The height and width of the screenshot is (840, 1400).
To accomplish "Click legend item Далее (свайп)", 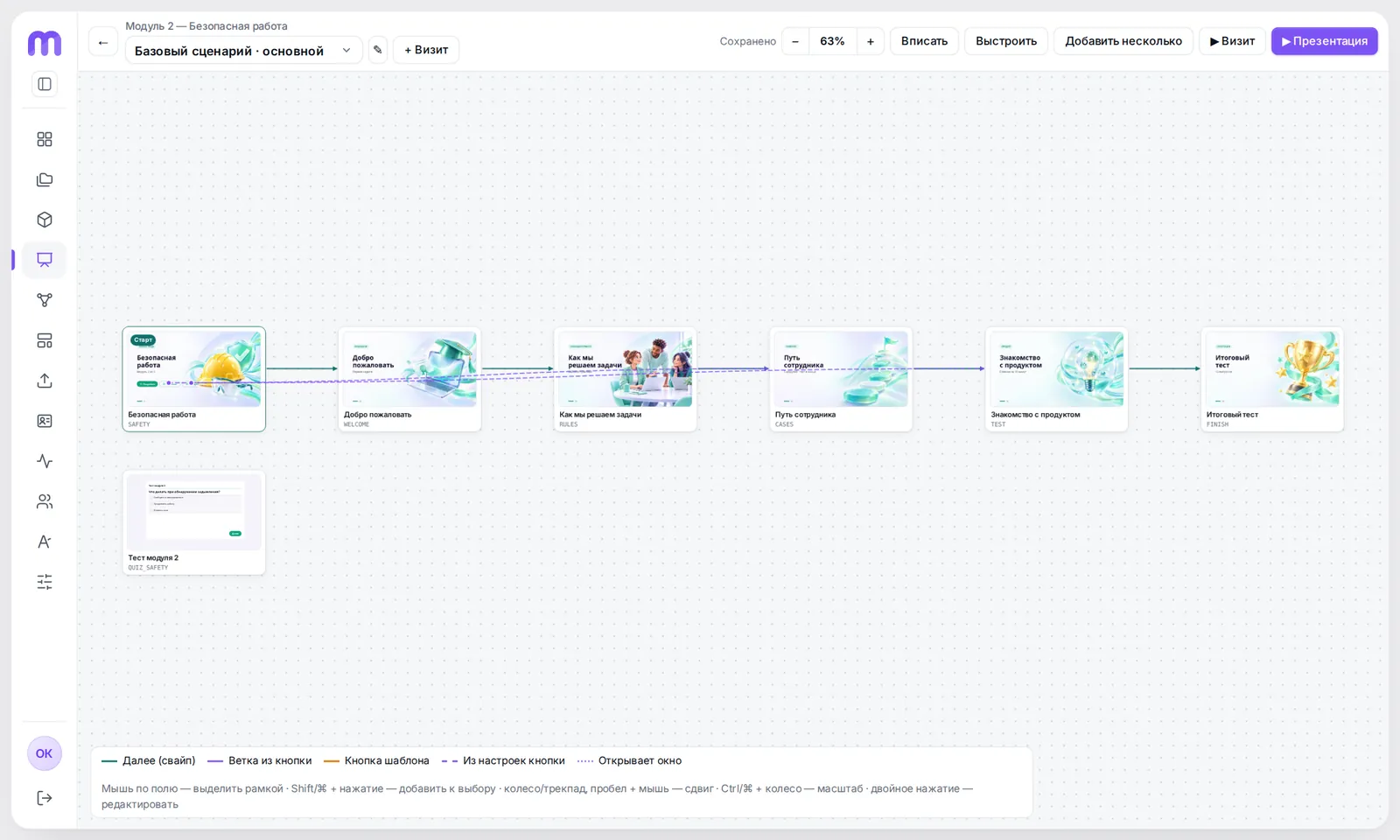I will [149, 761].
